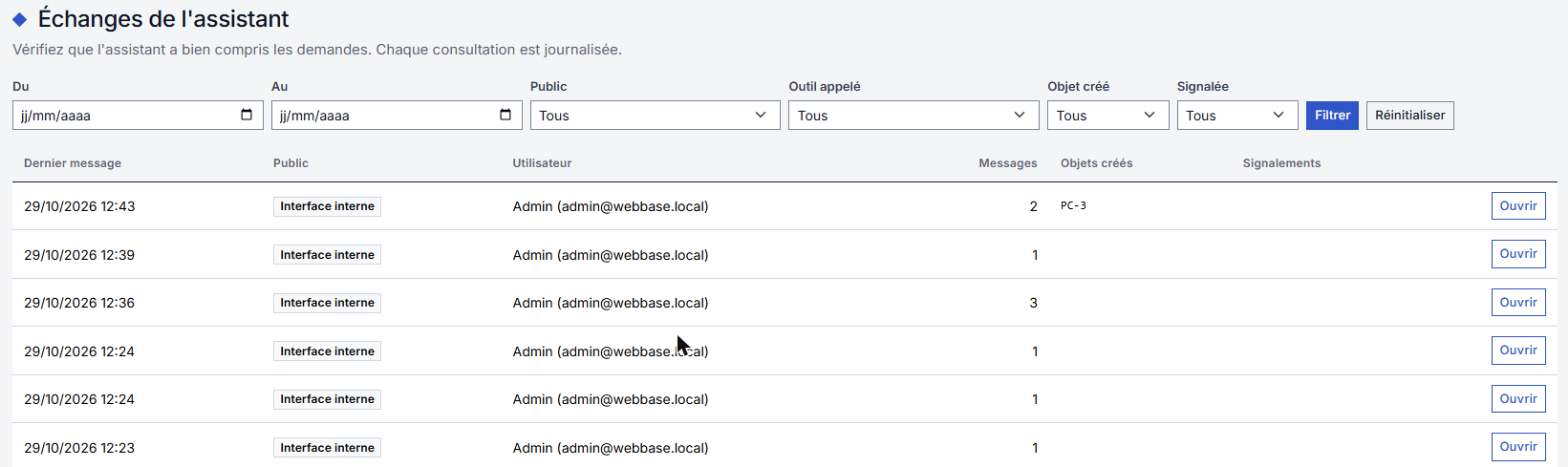Click the Échanges de l'assistant page title
The width and height of the screenshot is (1568, 467).
click(x=164, y=18)
